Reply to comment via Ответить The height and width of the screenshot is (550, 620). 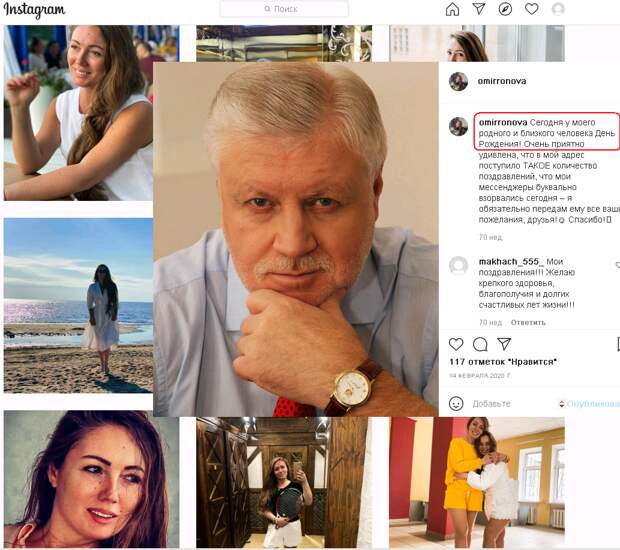pyautogui.click(x=528, y=322)
